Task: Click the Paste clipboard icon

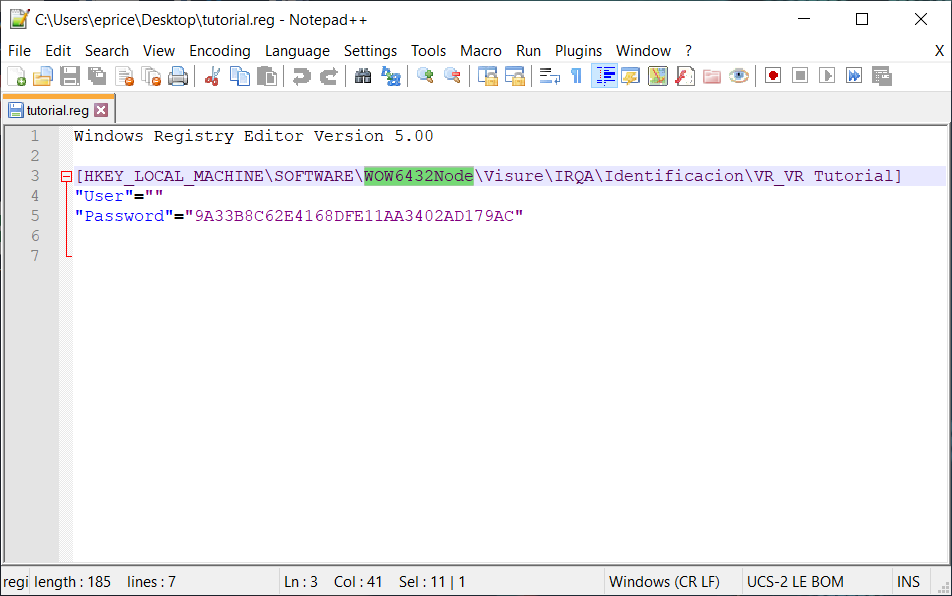Action: tap(267, 76)
